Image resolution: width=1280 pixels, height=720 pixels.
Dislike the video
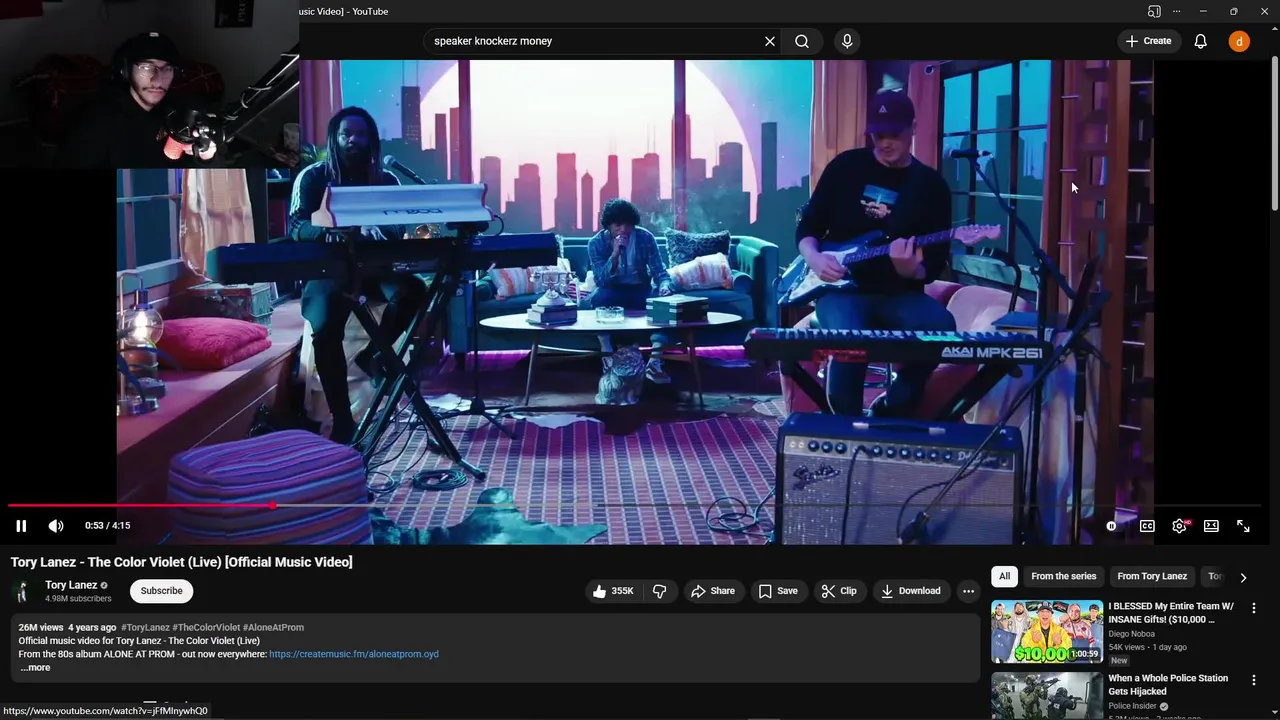[660, 591]
